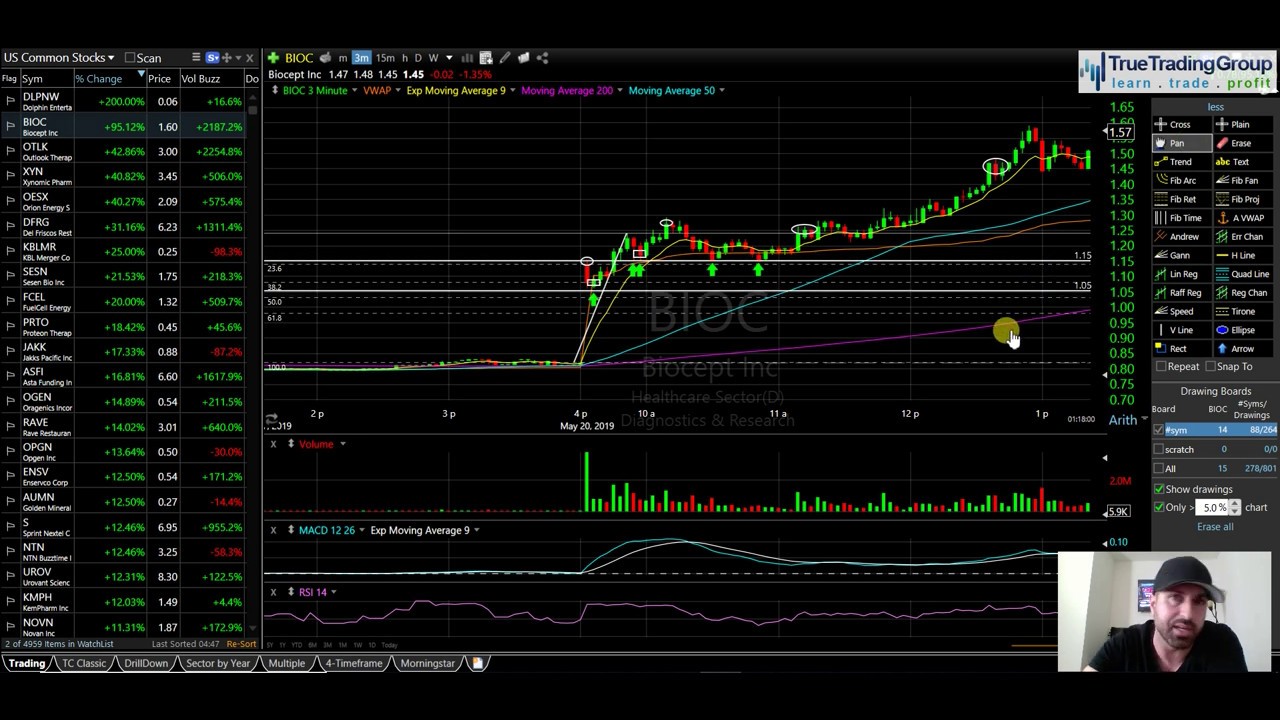This screenshot has height=720, width=1280.
Task: Toggle the Scan checkbox
Action: 130,58
